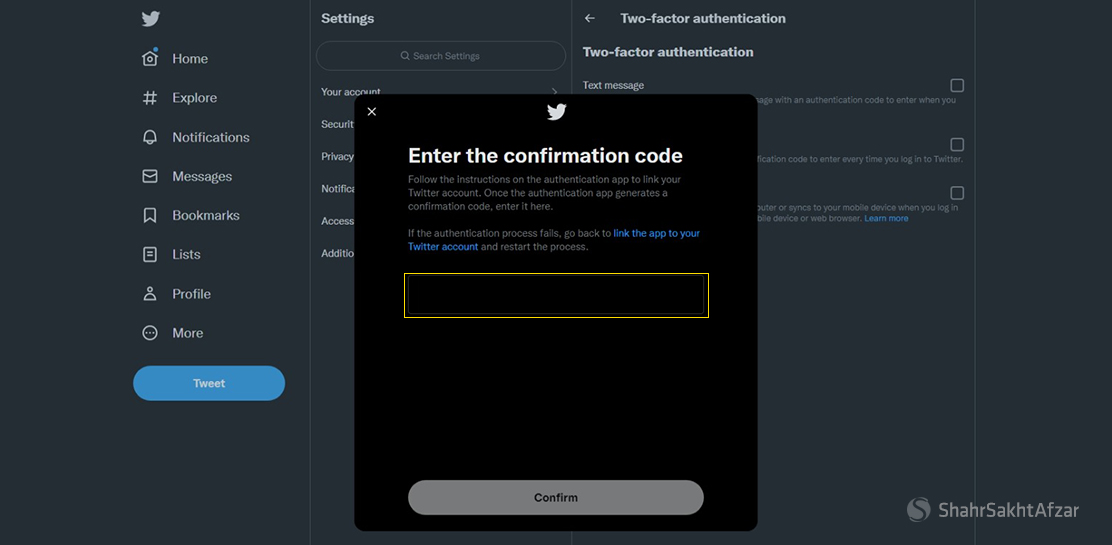This screenshot has width=1112, height=545.
Task: Open Notifications via the bell icon
Action: (150, 137)
